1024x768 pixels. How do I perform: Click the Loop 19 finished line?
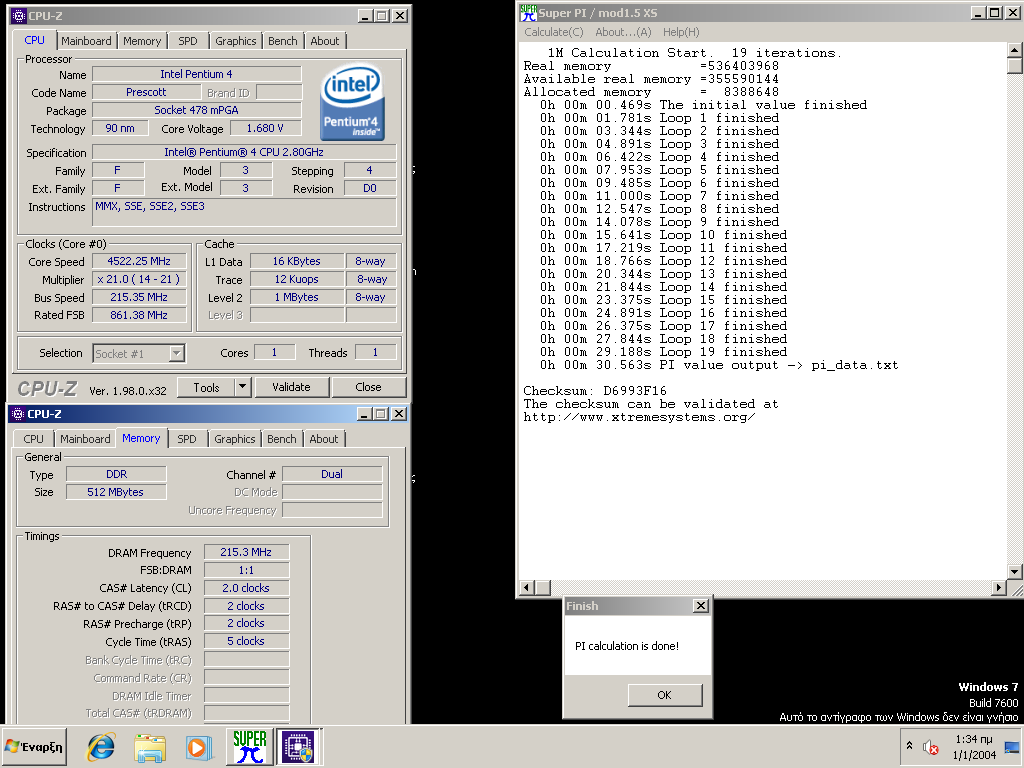[664, 351]
